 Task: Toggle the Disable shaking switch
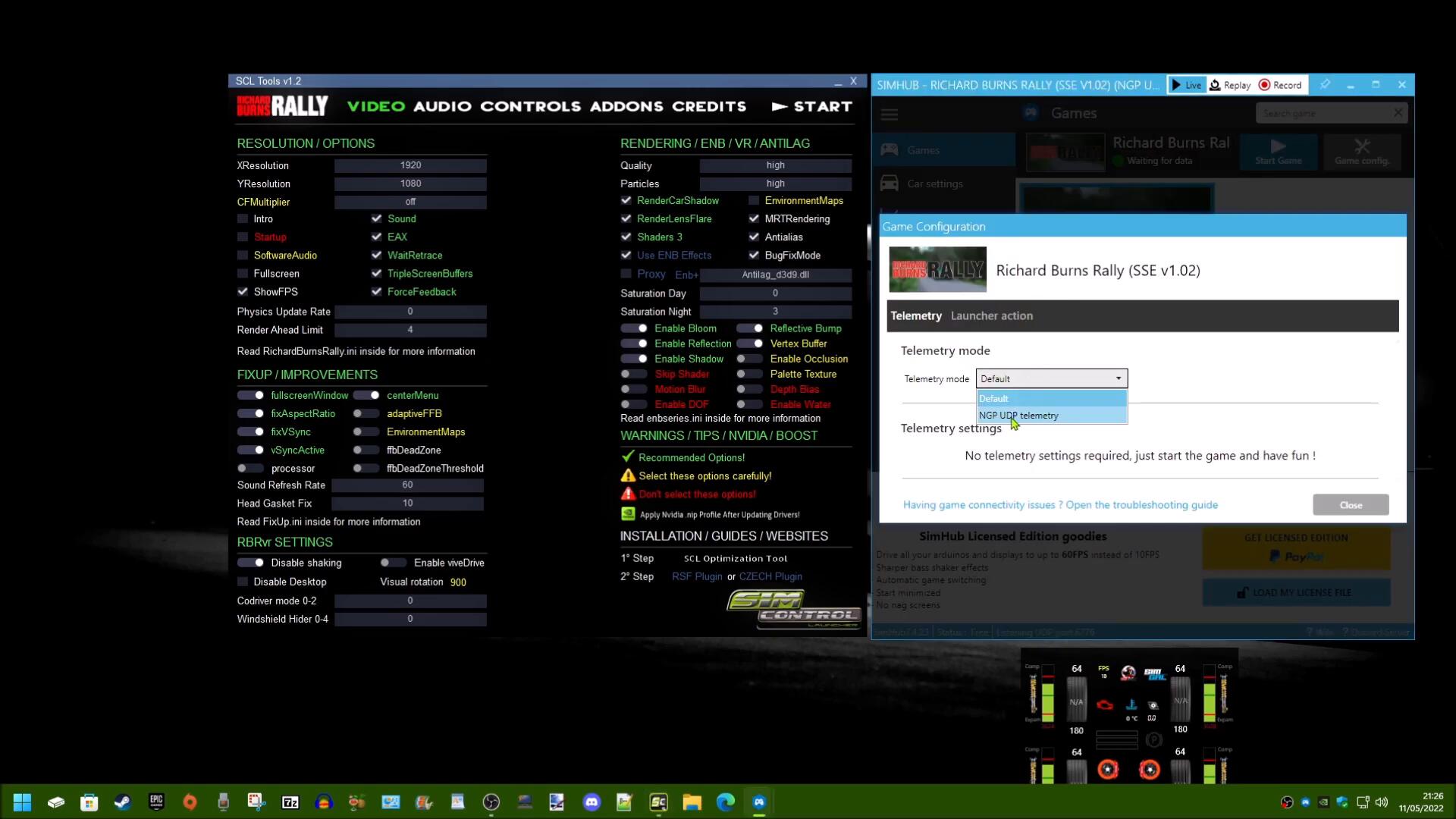point(250,563)
